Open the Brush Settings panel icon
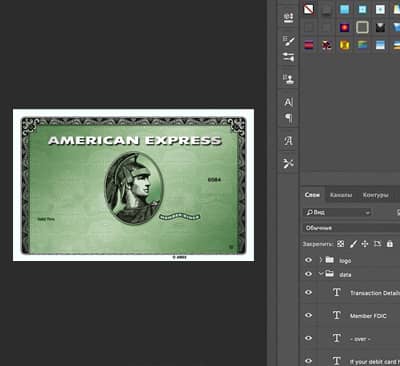400x366 pixels. (x=288, y=41)
